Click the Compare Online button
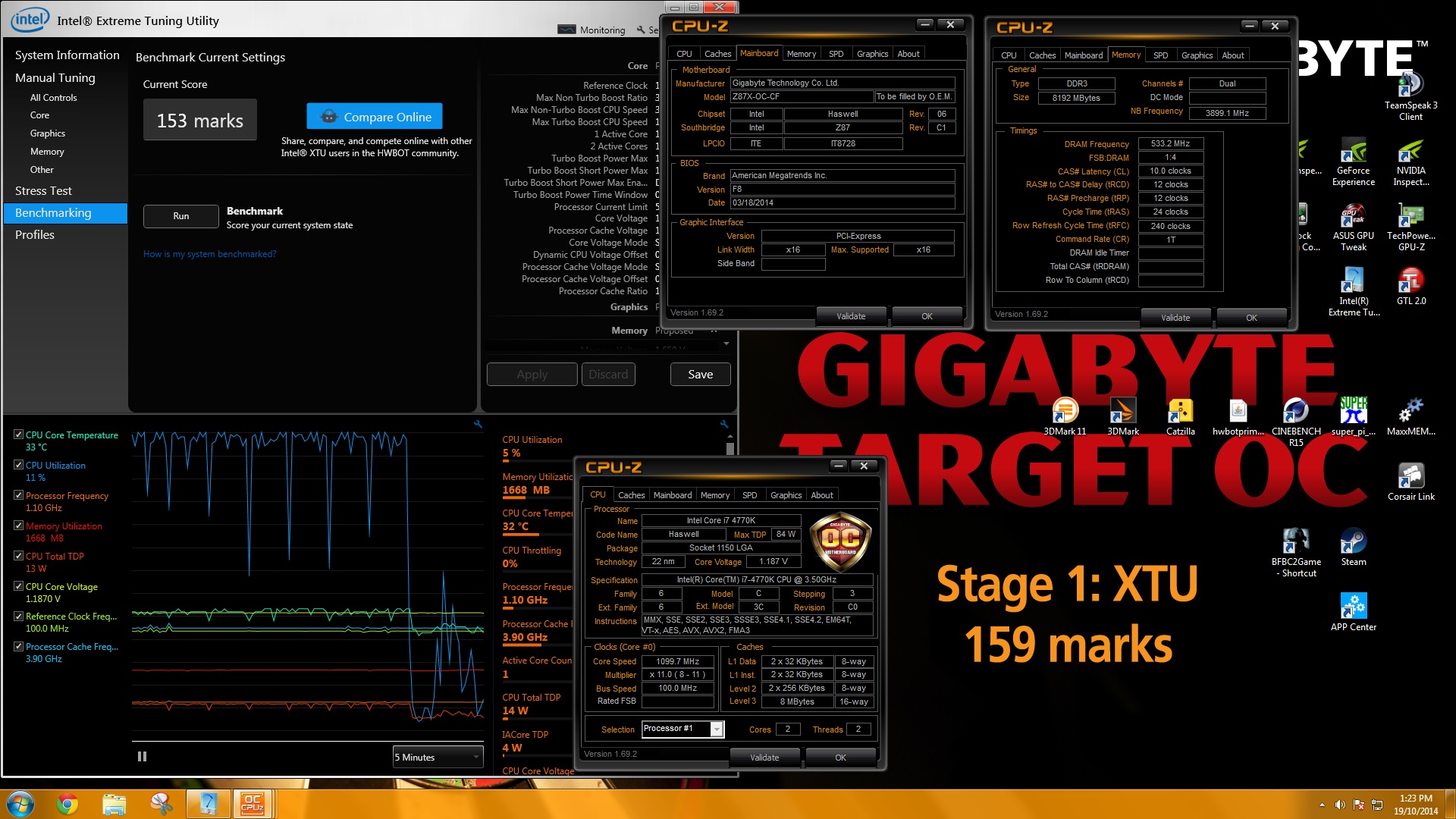1456x819 pixels. (x=375, y=117)
